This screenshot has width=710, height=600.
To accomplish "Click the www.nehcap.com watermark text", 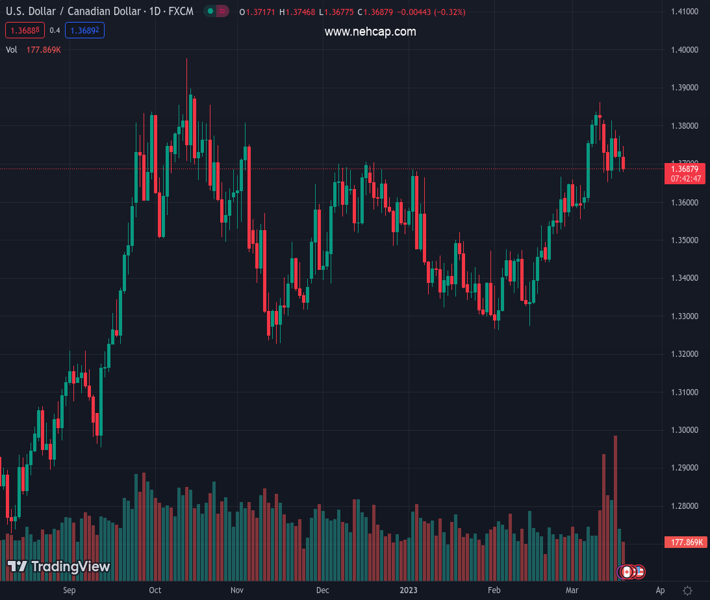I will coord(370,32).
